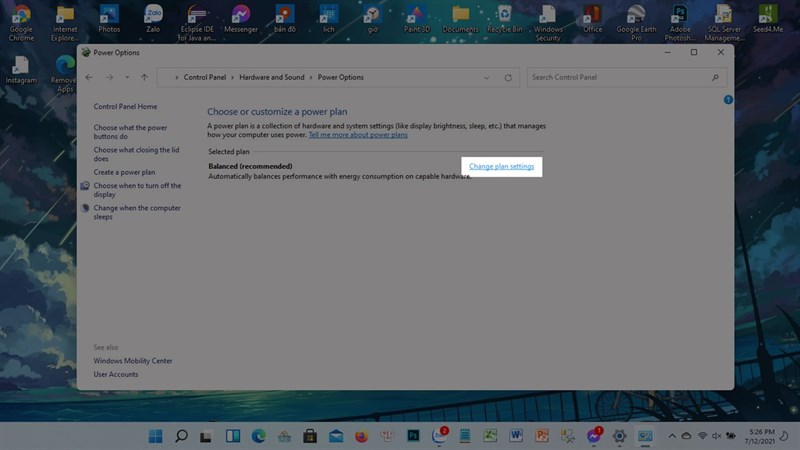Open Firefox from the taskbar

362,436
